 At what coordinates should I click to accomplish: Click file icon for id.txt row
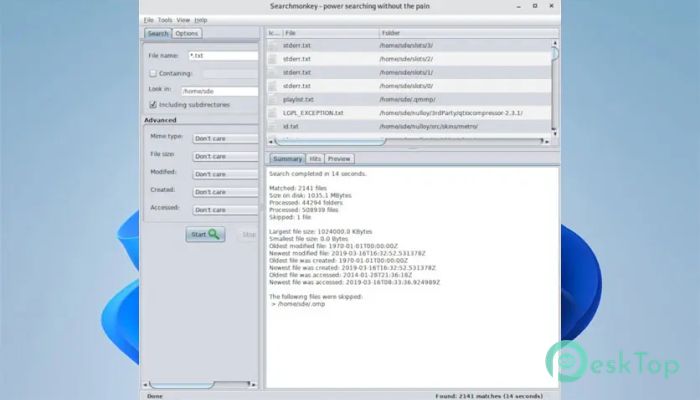coord(273,126)
